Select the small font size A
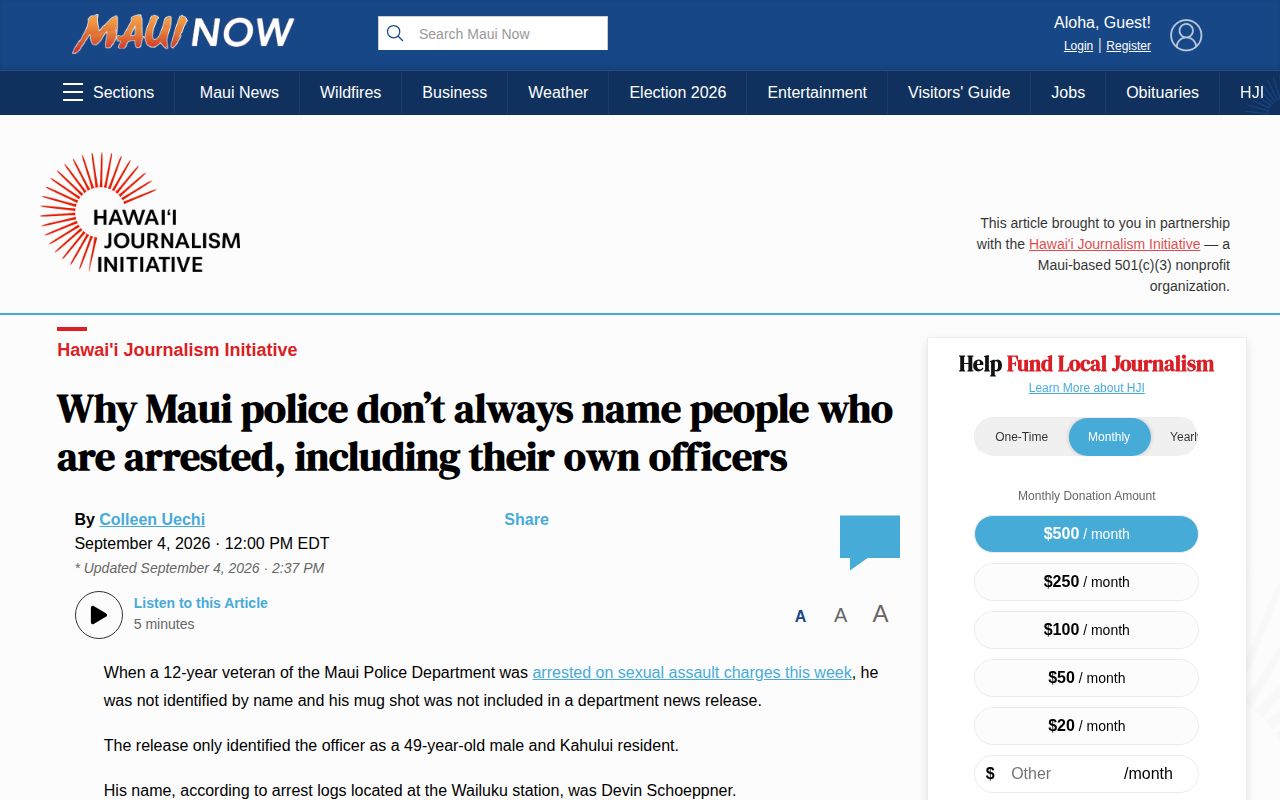The width and height of the screenshot is (1280, 800). pos(800,616)
